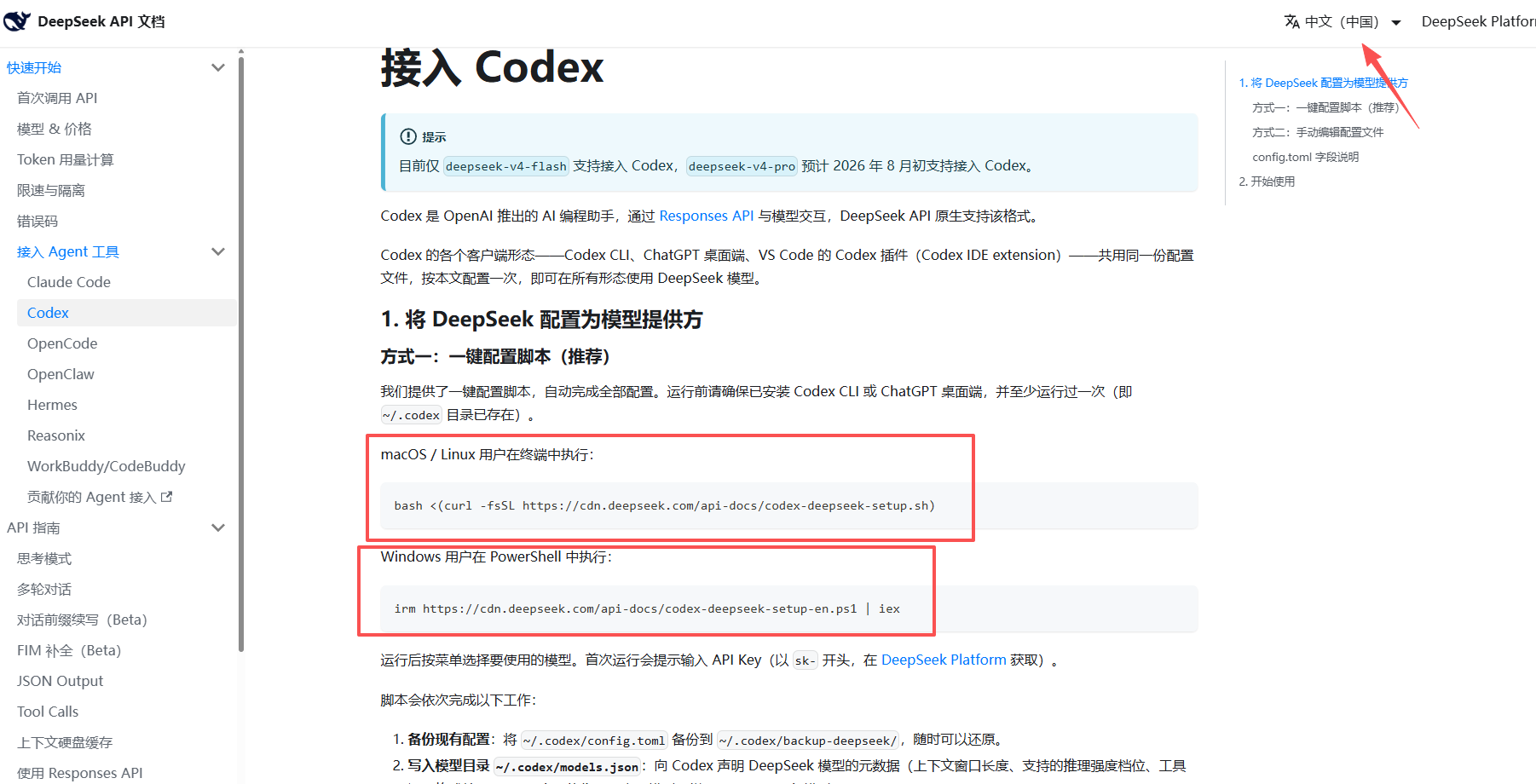Screen dimensions: 1536x784
Task: Go to DeepSeek API 文档 home title
Action: [x=101, y=21]
